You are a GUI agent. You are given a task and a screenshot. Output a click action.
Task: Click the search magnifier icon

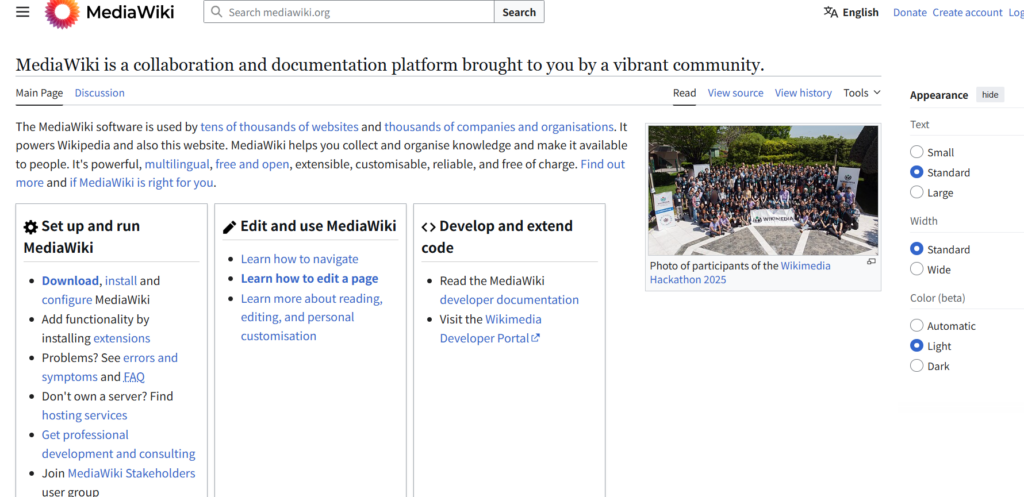pos(216,12)
